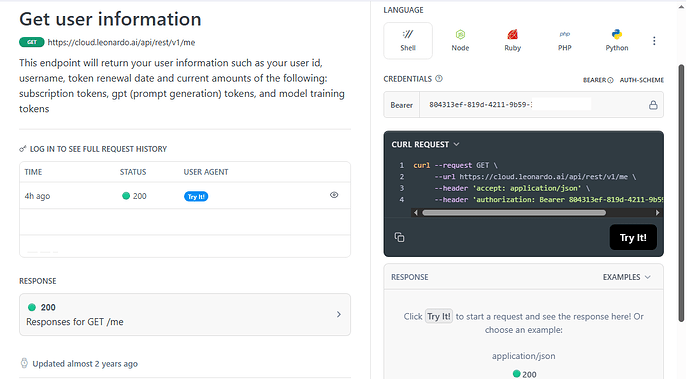Expand the 200 Responses for GET /me
Screen dimensions: 690x379
tap(185, 314)
